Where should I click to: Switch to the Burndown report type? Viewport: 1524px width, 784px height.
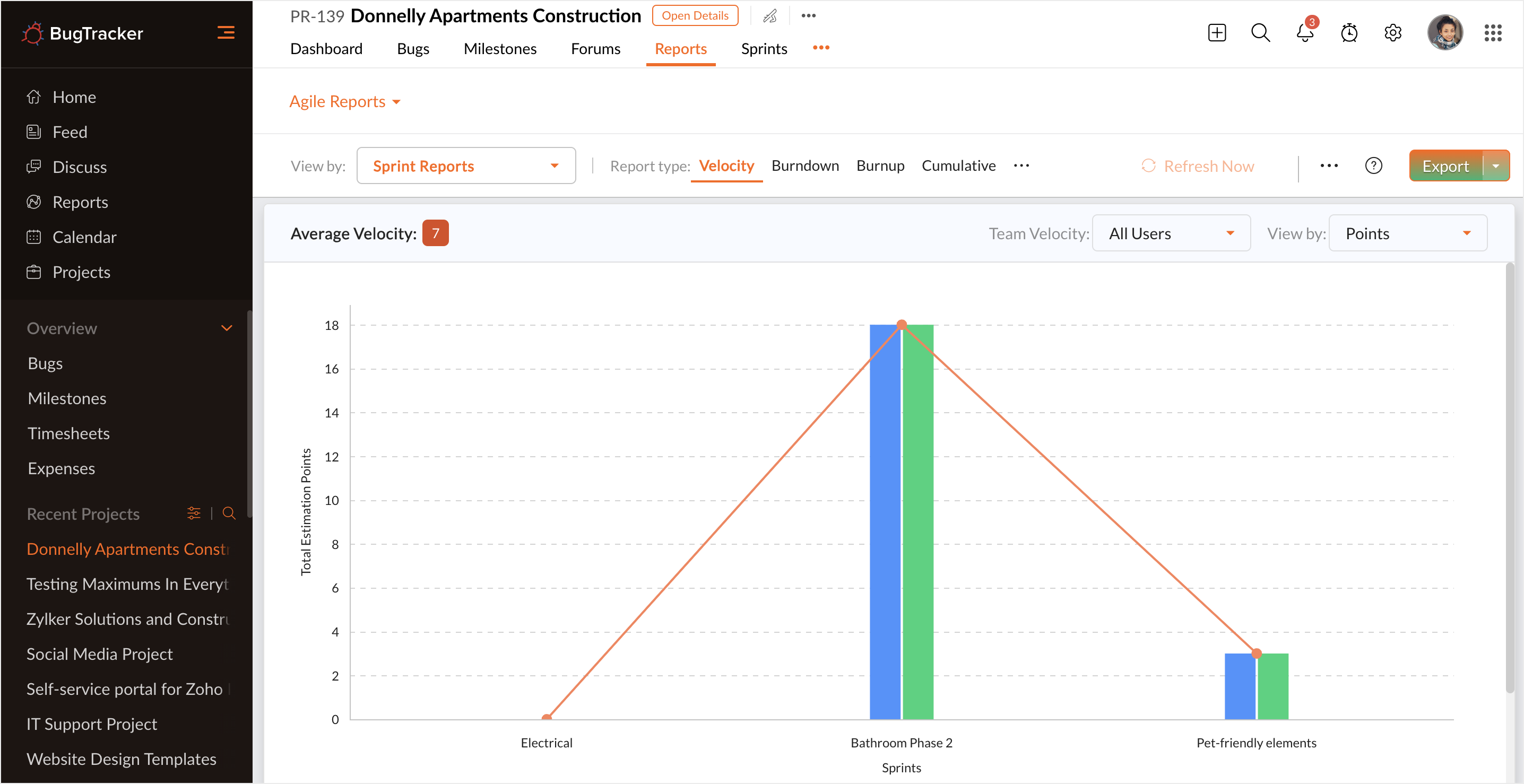click(x=804, y=166)
